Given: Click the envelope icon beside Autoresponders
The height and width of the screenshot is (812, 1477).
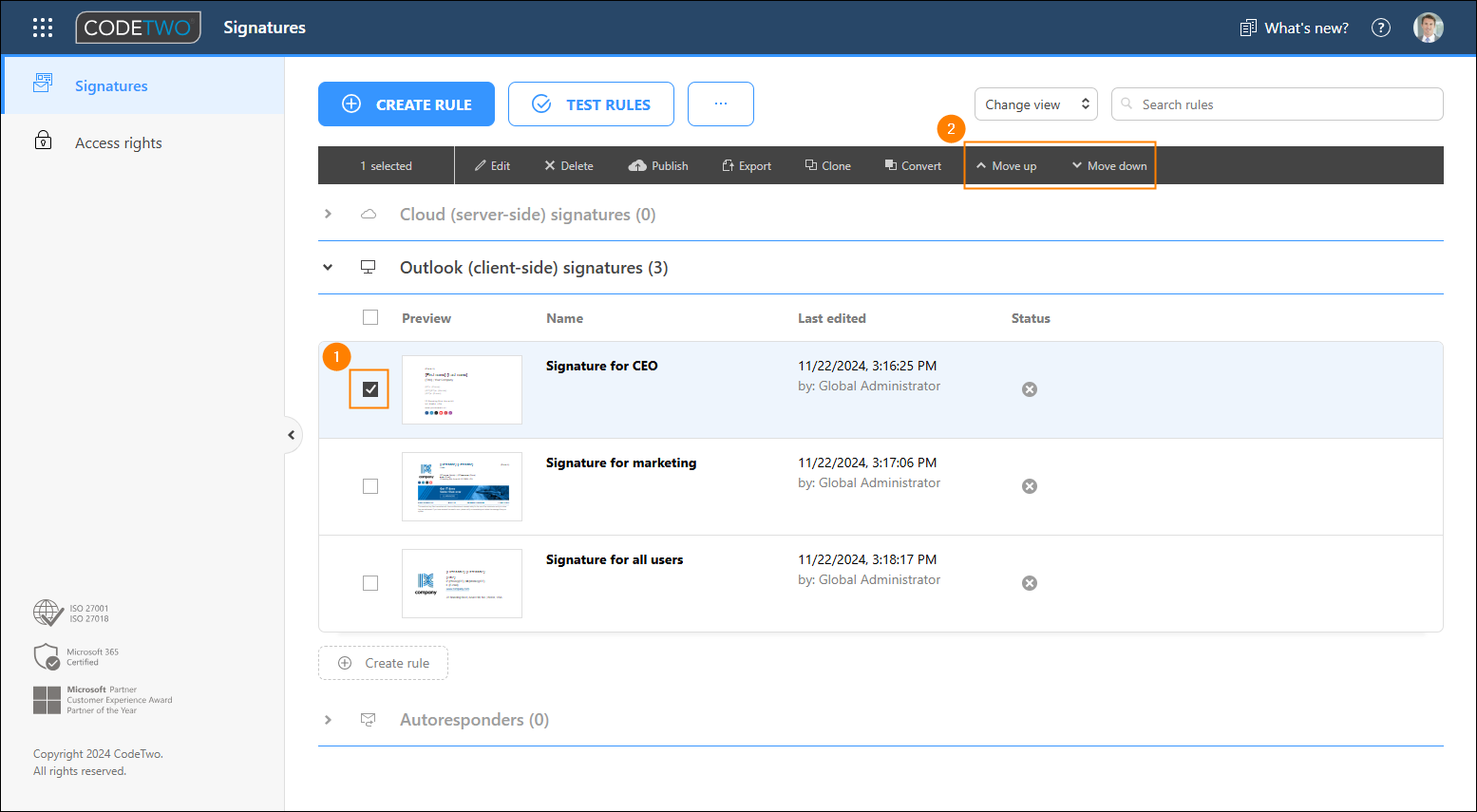Looking at the screenshot, I should 369,720.
